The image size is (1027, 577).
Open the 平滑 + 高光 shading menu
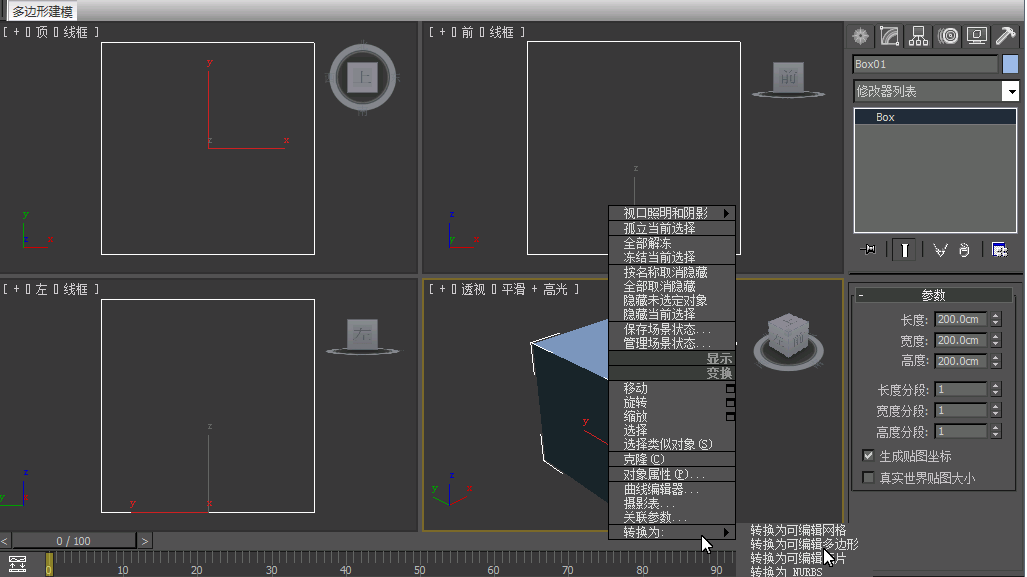click(x=534, y=289)
